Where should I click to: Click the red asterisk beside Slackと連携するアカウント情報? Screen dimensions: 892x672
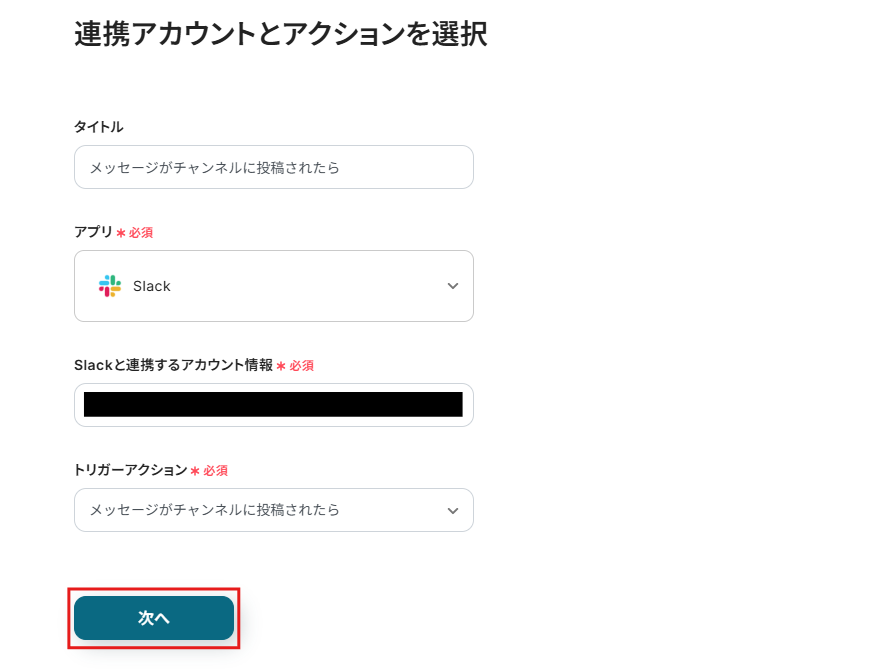[281, 366]
